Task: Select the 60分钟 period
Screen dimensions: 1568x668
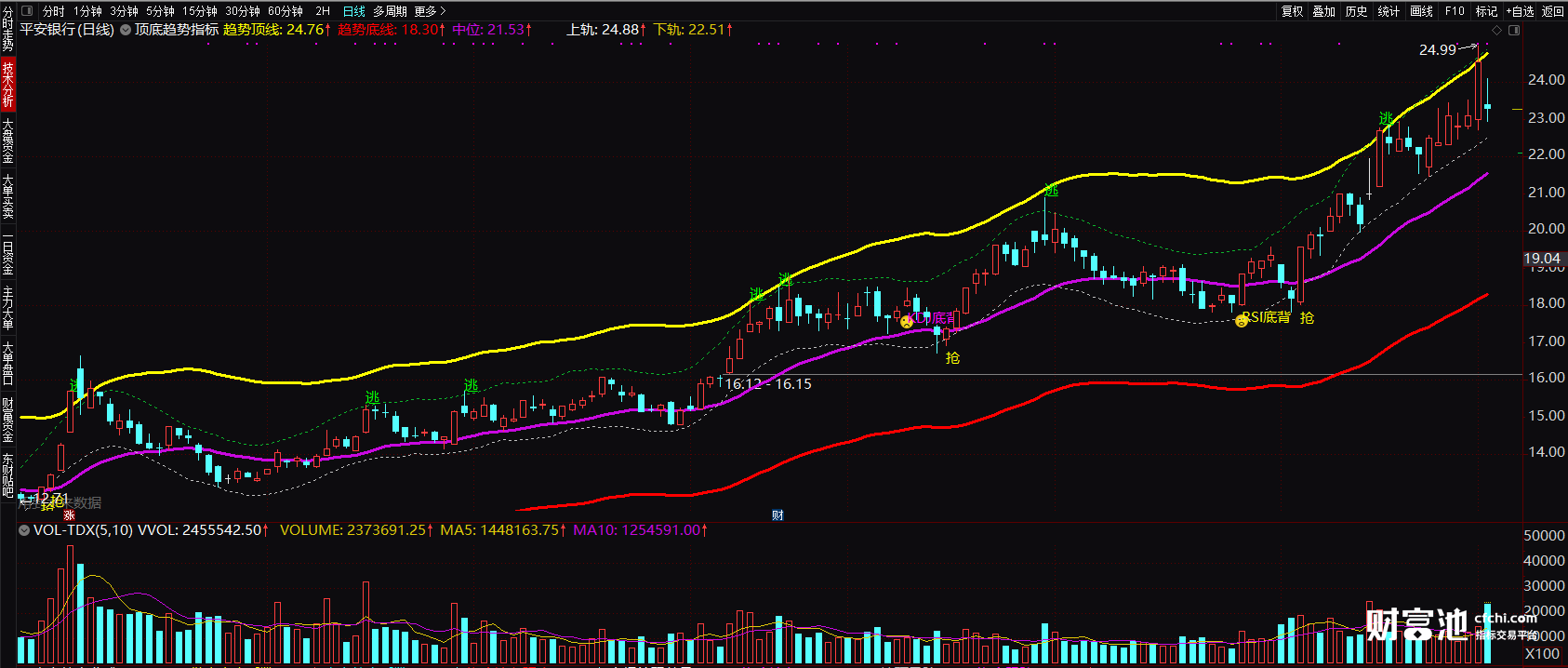Action: pos(286,11)
